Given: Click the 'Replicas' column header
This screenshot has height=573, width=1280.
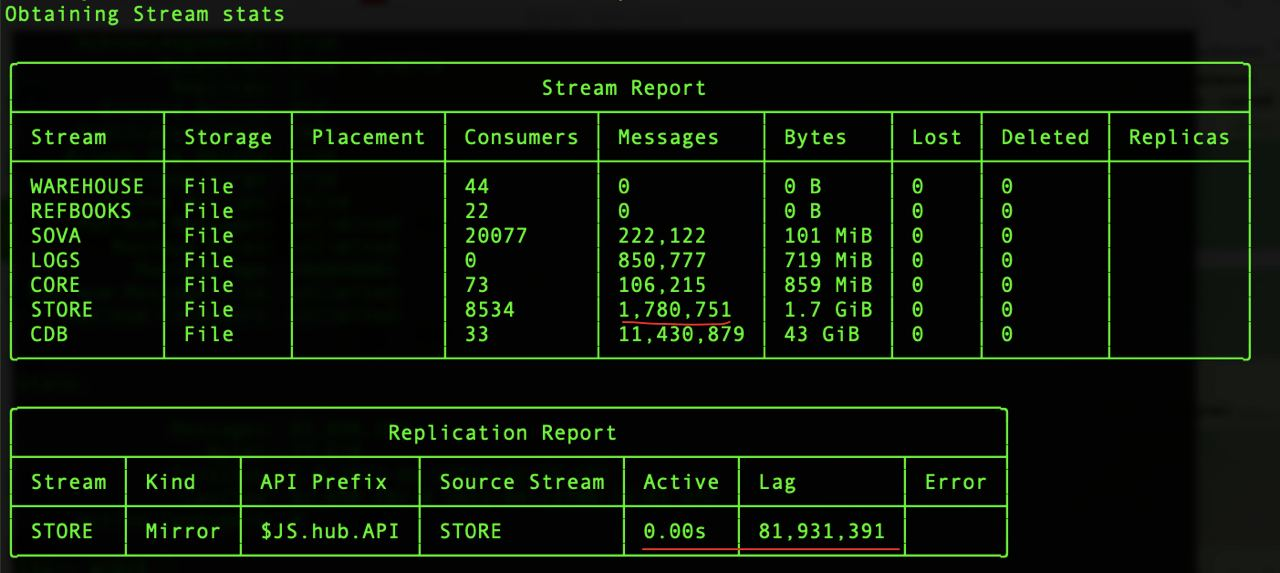Looking at the screenshot, I should [x=1179, y=138].
